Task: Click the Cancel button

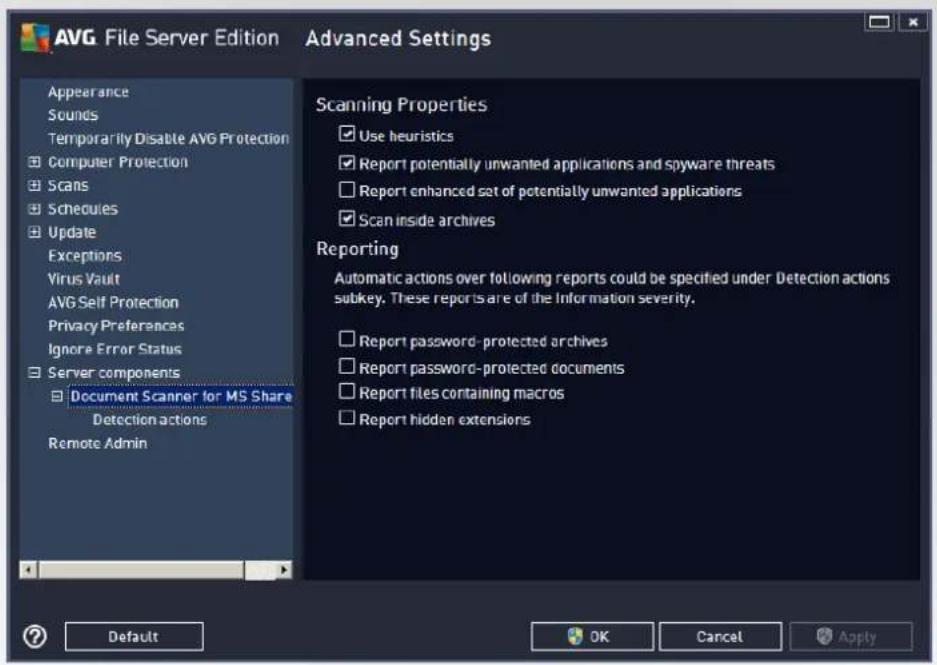Action: point(720,636)
